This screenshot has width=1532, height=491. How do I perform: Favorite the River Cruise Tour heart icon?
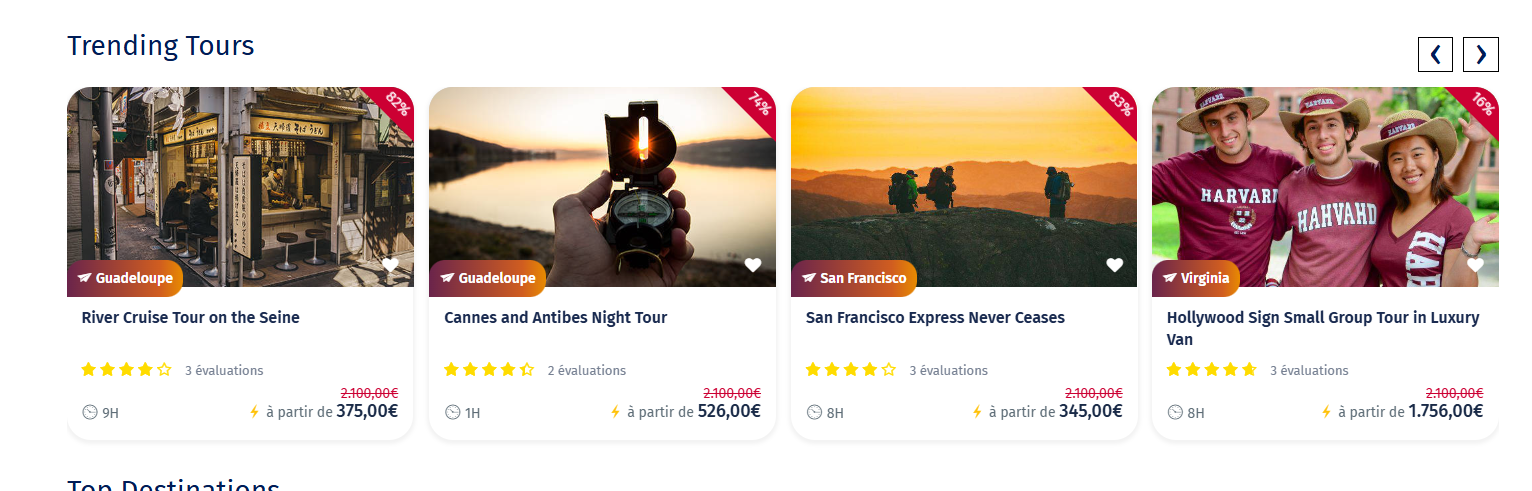tap(390, 265)
